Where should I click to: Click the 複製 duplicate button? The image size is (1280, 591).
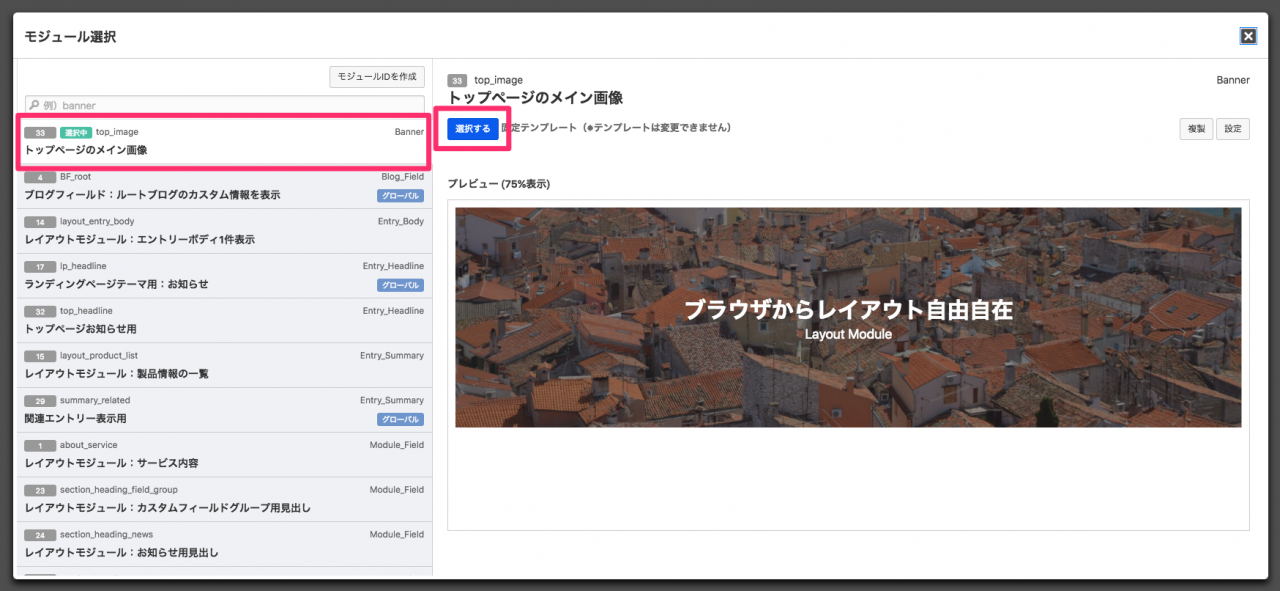click(1196, 129)
